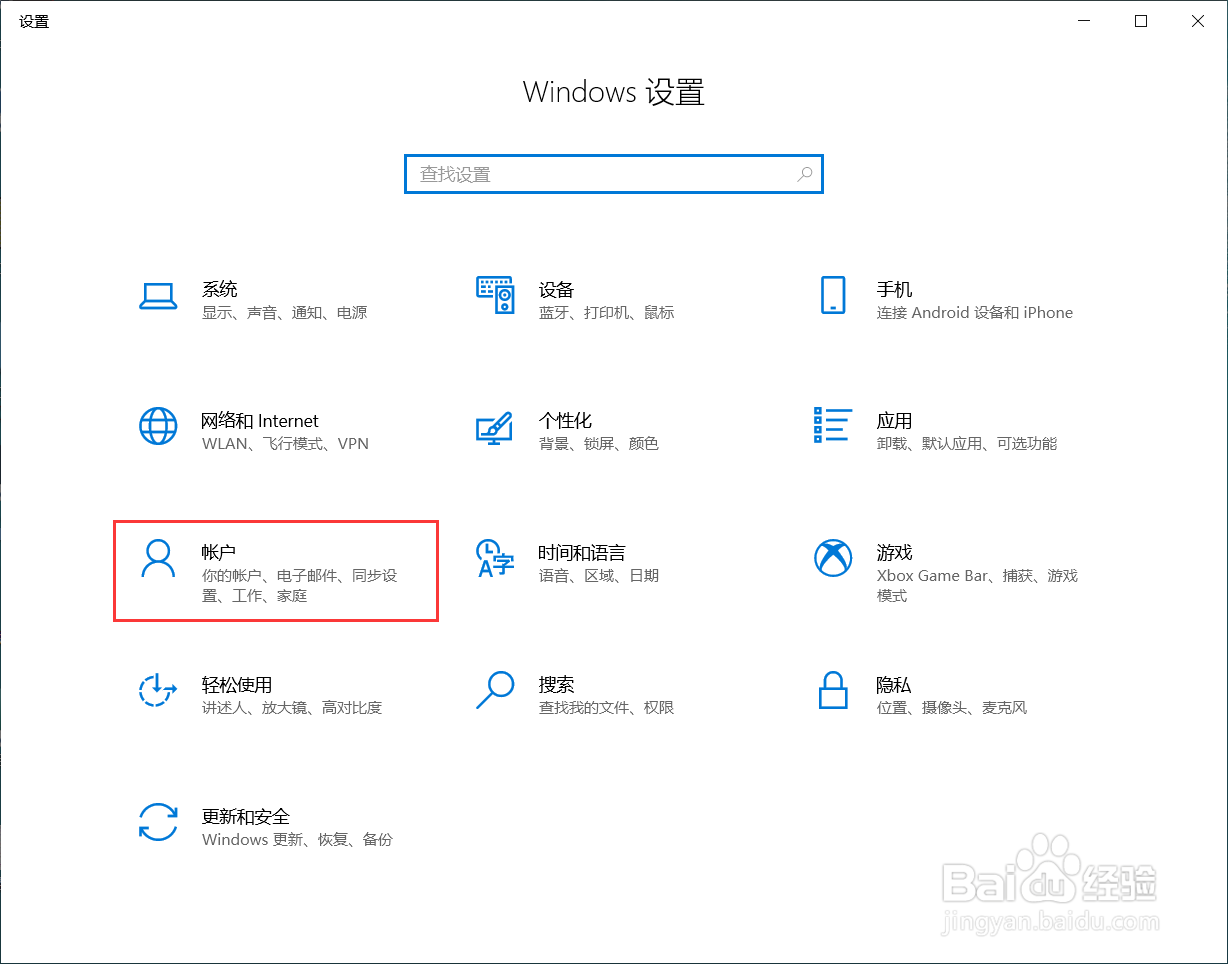
Task: Open the 游戏 Xbox icon
Action: point(833,558)
